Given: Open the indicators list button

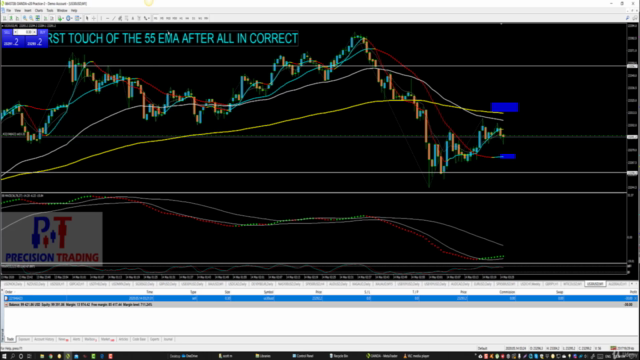Looking at the screenshot, I should point(60,18).
